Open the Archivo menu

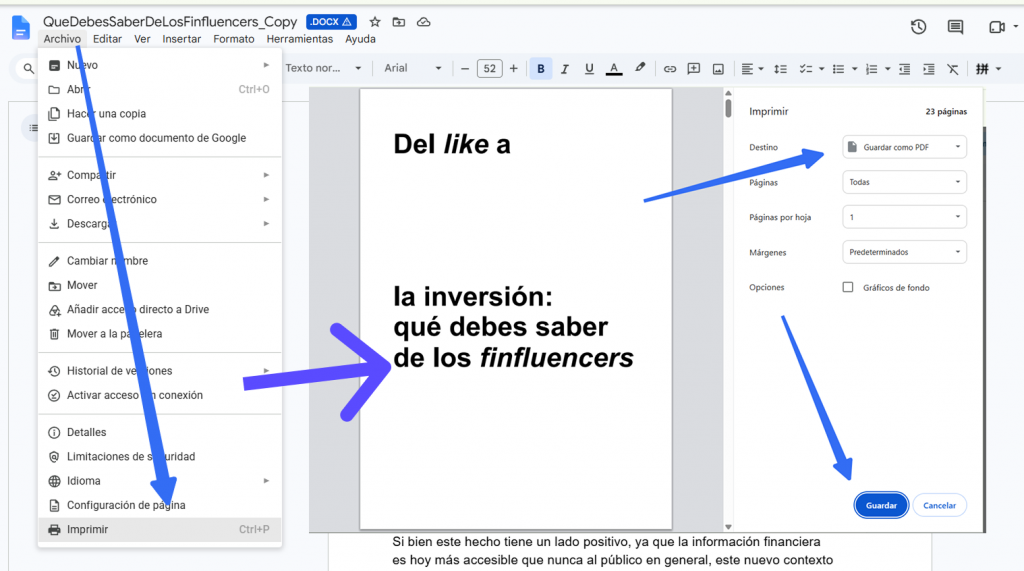(x=62, y=39)
